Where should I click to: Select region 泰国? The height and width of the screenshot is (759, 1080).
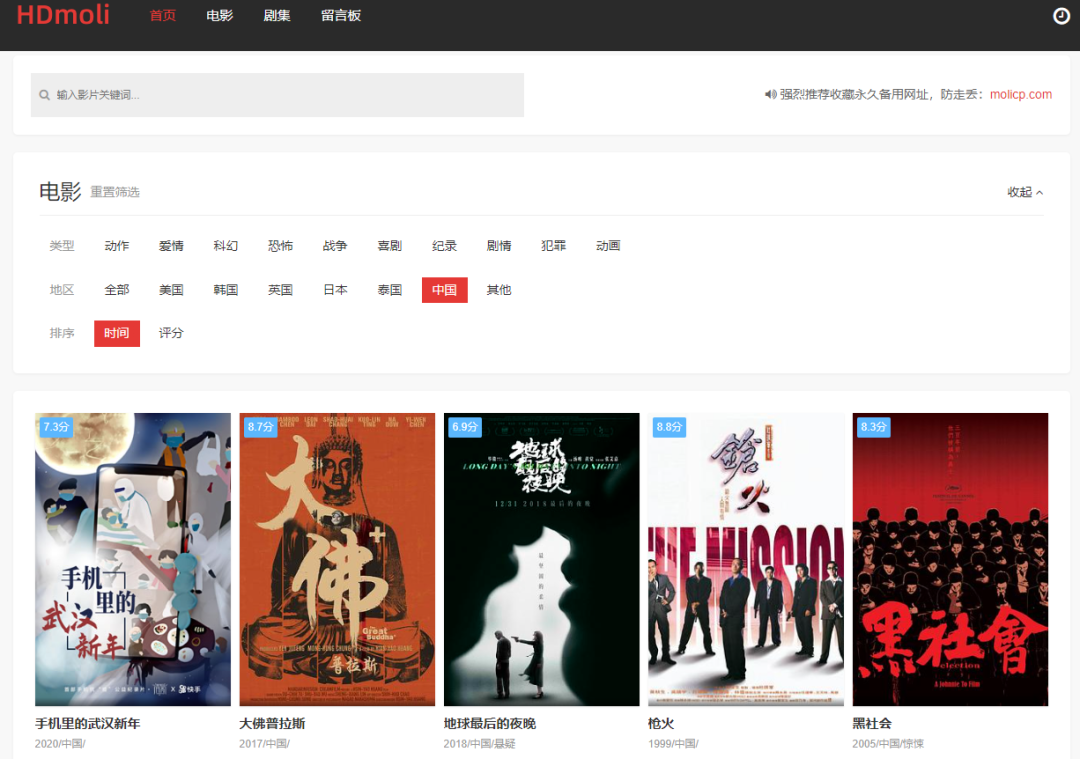tap(389, 290)
